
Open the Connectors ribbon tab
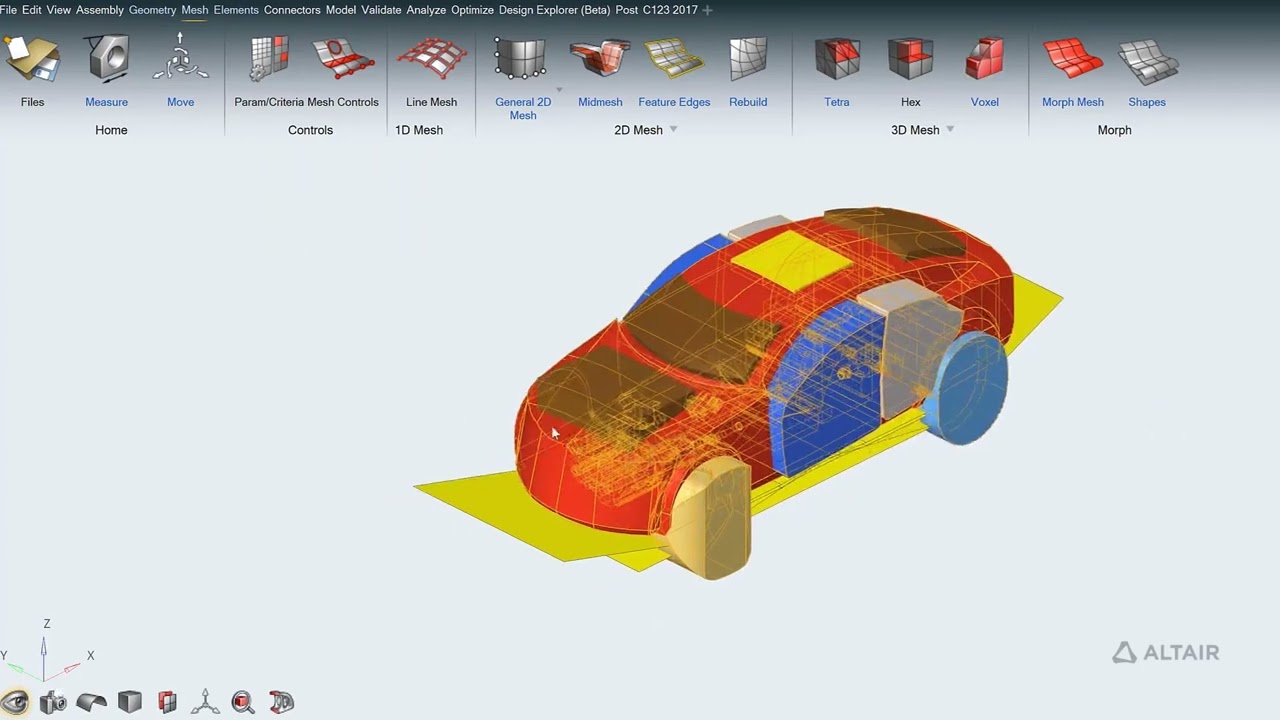point(292,10)
